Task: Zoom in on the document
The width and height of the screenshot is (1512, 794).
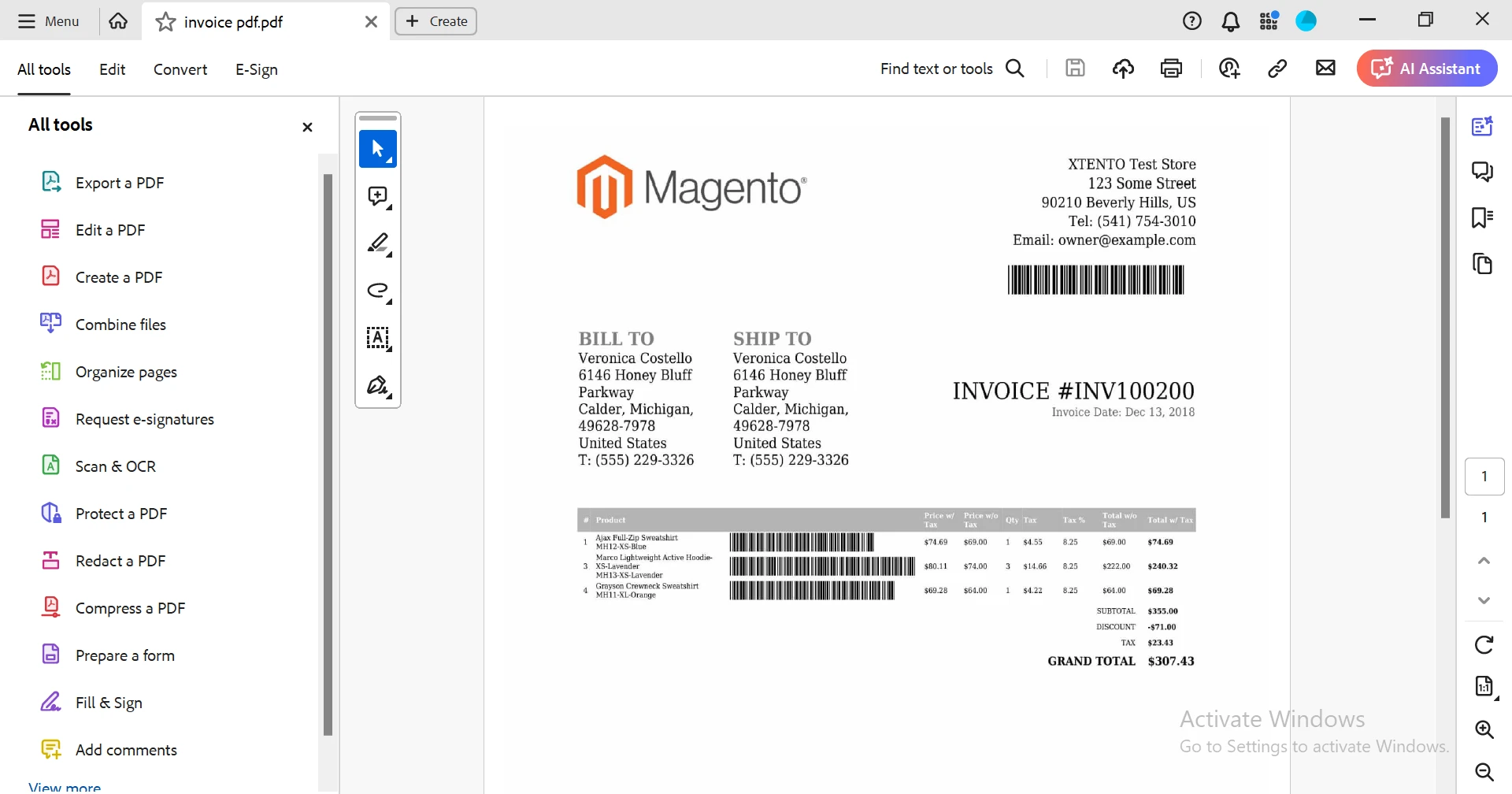Action: pos(1484,729)
